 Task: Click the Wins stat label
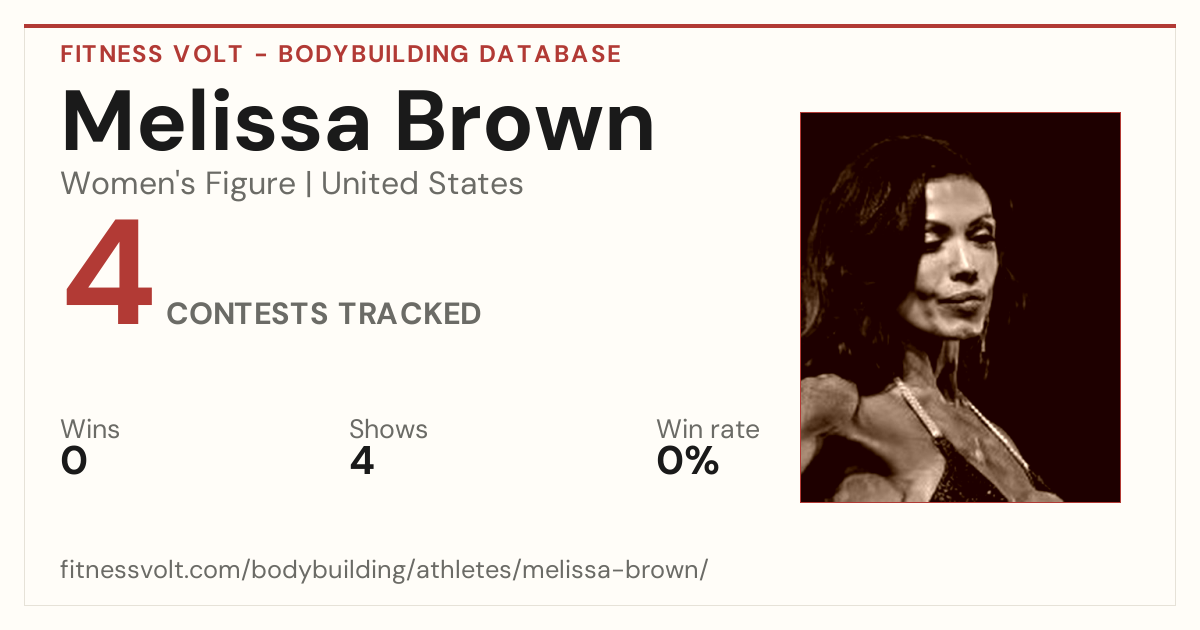(x=90, y=430)
